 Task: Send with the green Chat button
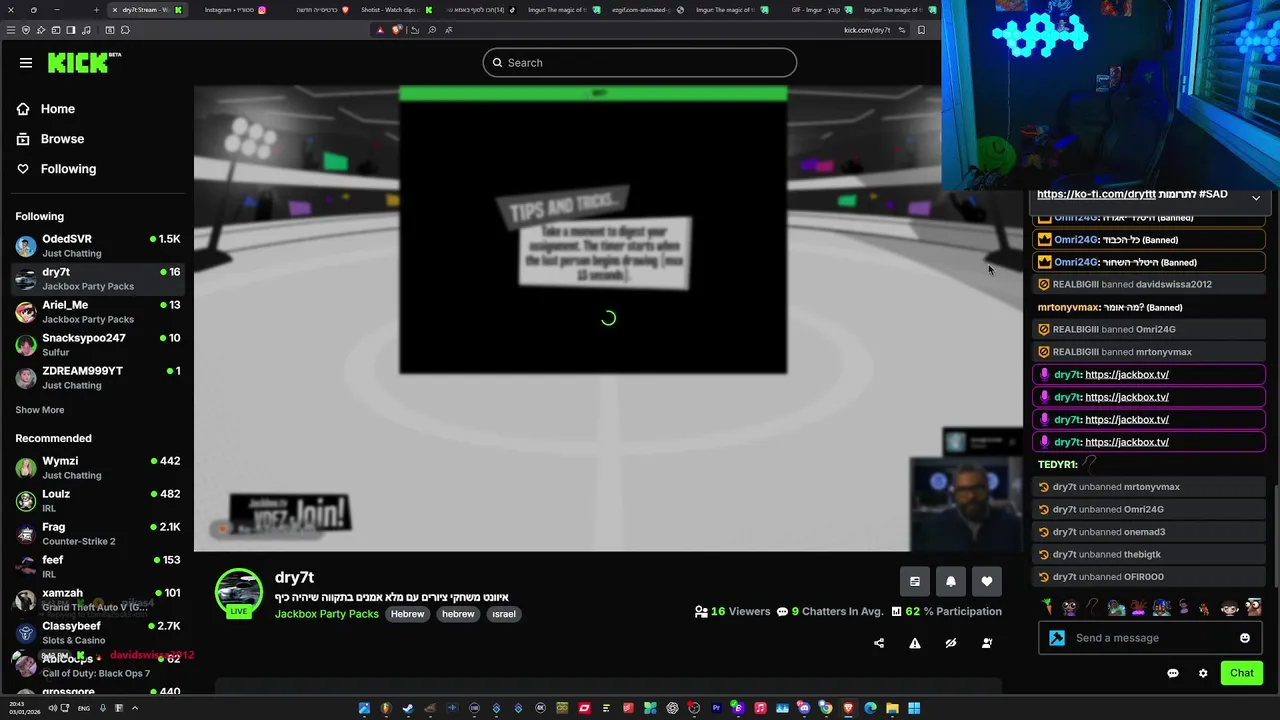[x=1242, y=673]
